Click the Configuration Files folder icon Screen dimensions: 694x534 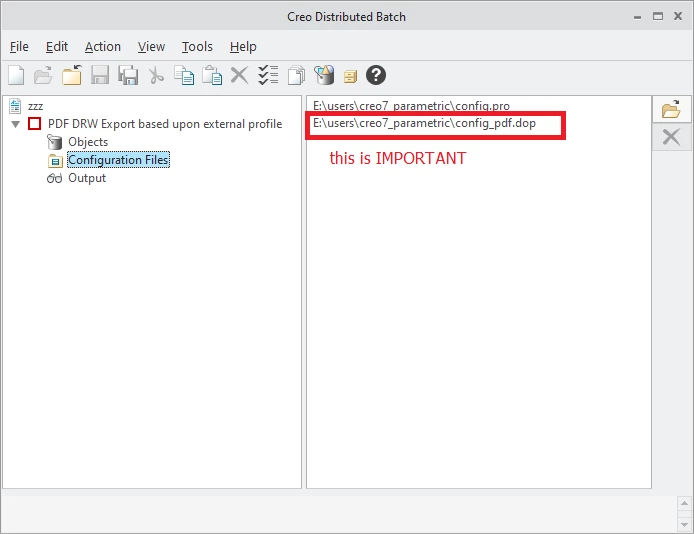[x=55, y=160]
